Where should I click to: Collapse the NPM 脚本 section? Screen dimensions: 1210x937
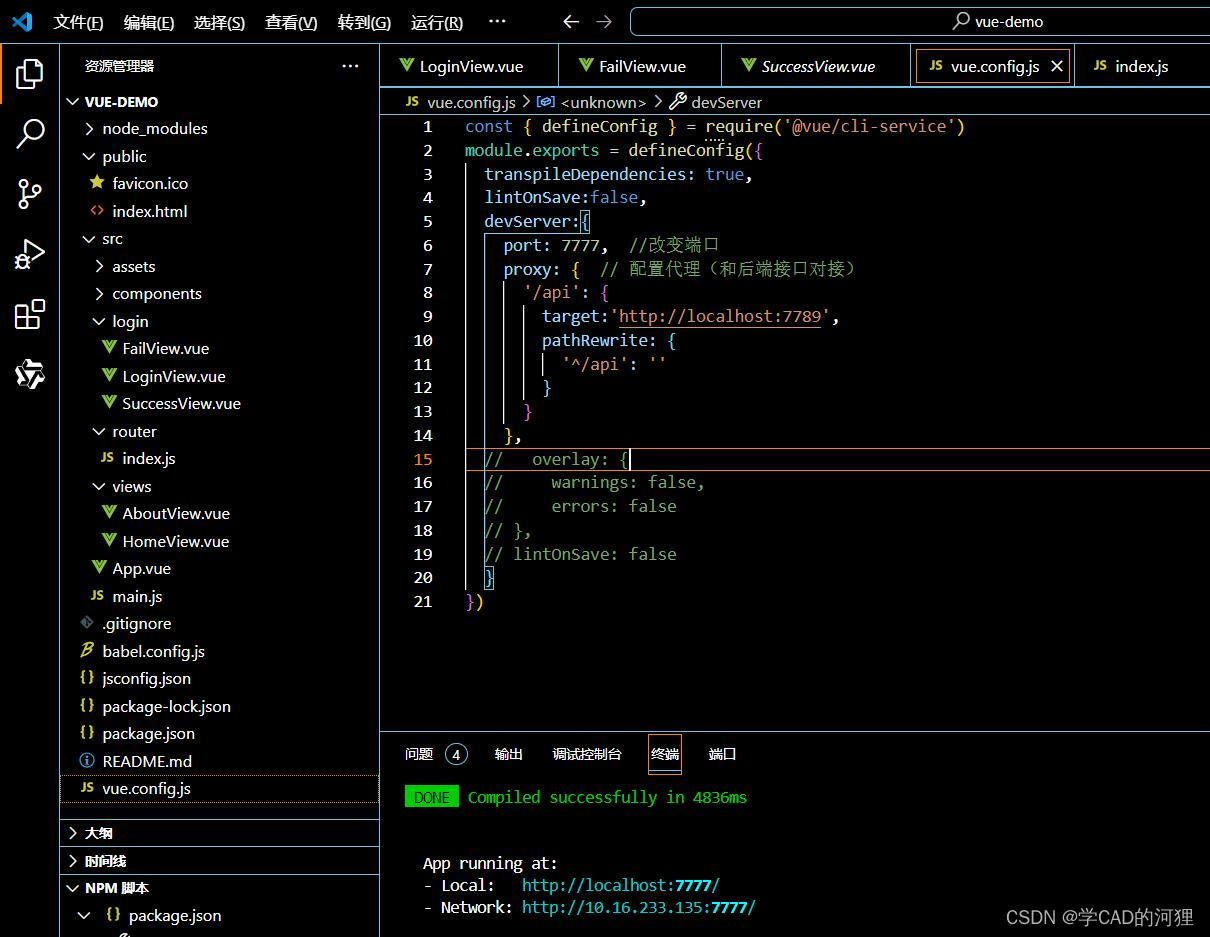coord(73,888)
